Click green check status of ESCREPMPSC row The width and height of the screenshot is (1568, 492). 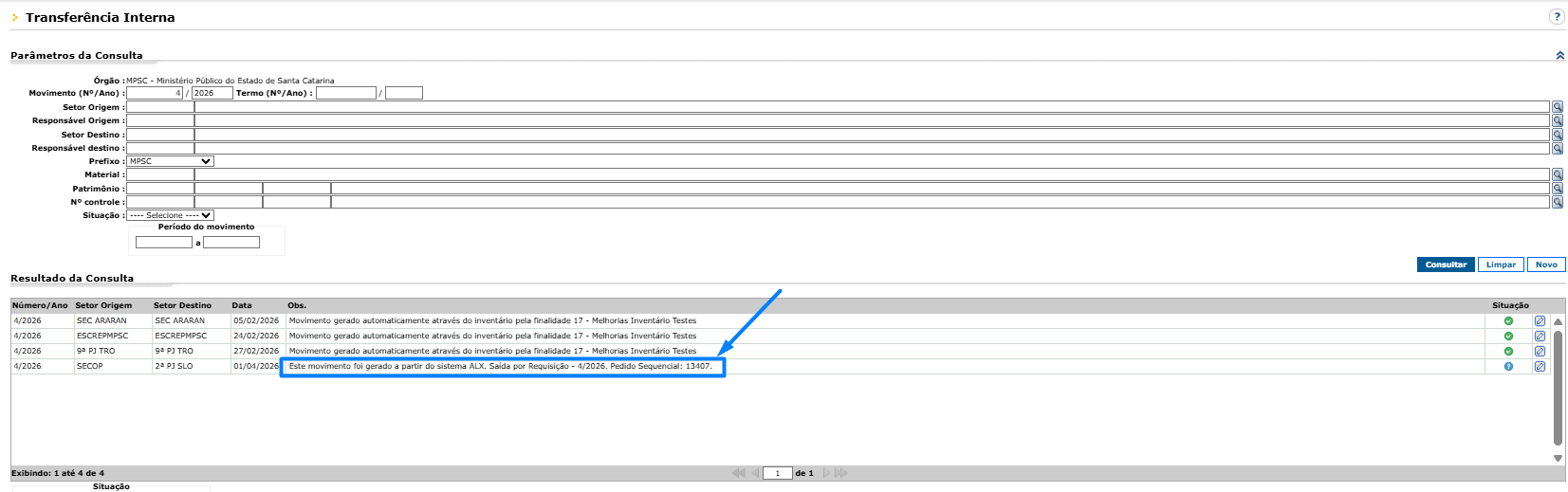coord(1508,336)
